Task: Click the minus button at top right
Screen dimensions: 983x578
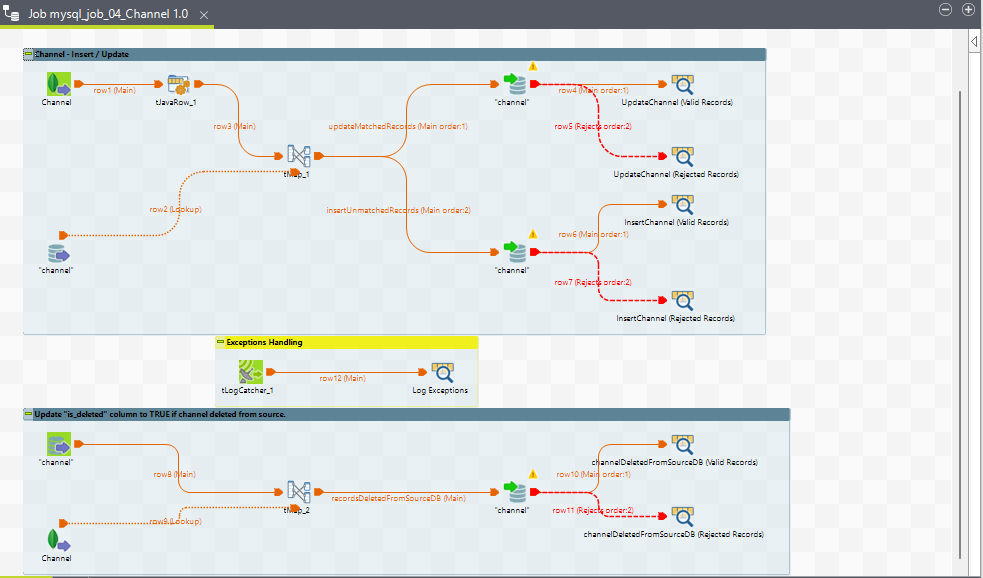Action: (x=946, y=9)
